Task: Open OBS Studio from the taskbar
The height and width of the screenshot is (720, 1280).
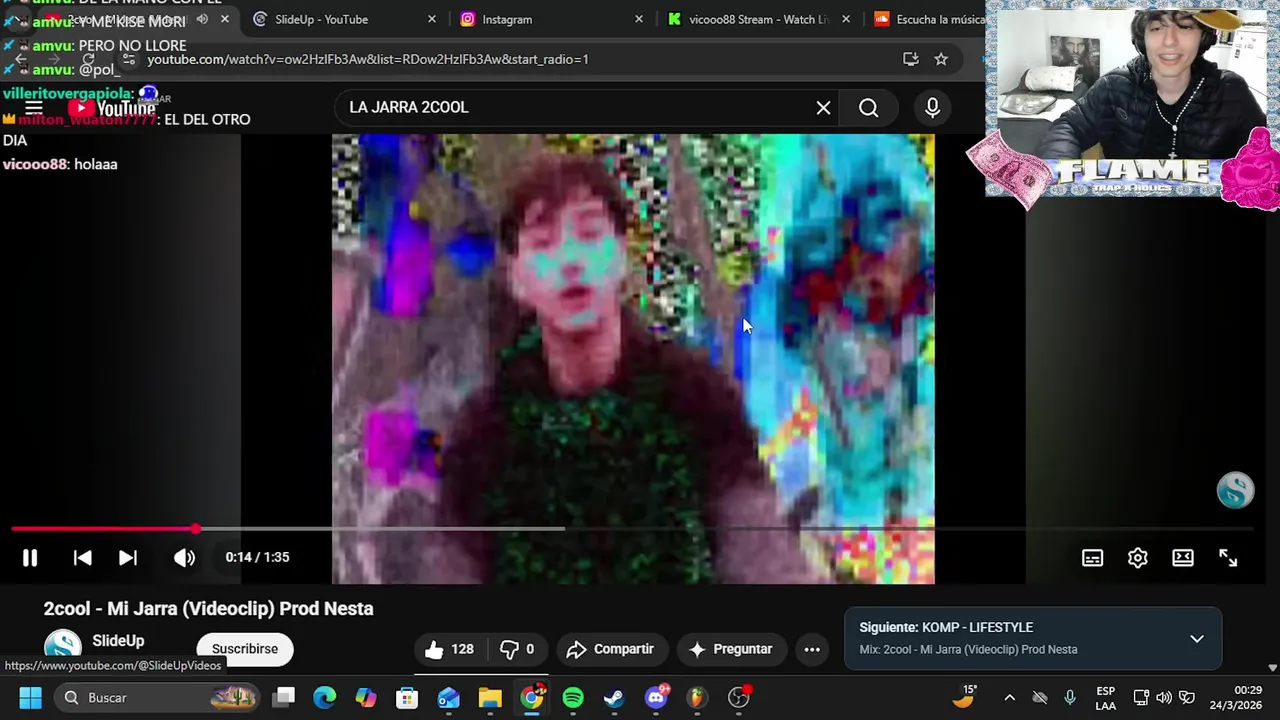Action: 739,698
